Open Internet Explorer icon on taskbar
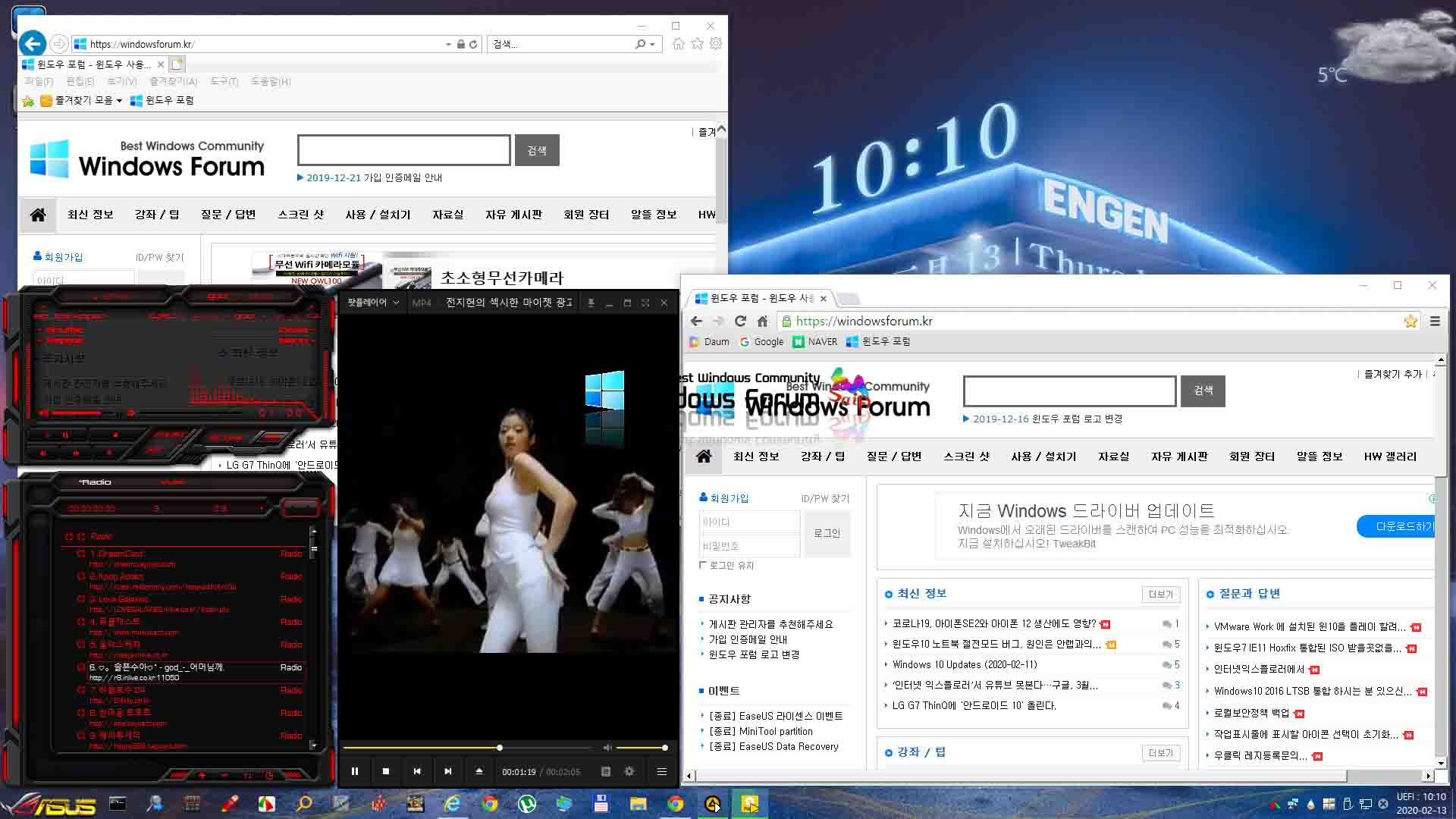 click(x=453, y=803)
